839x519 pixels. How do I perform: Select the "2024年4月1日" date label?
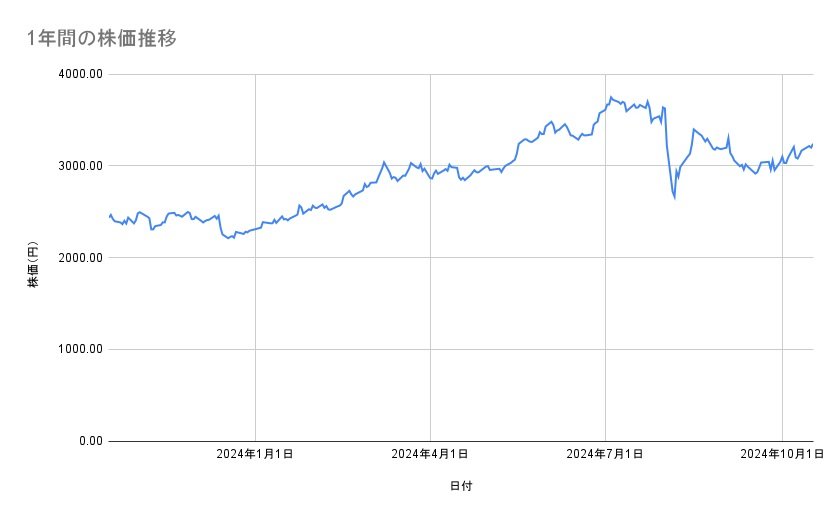[x=431, y=455]
